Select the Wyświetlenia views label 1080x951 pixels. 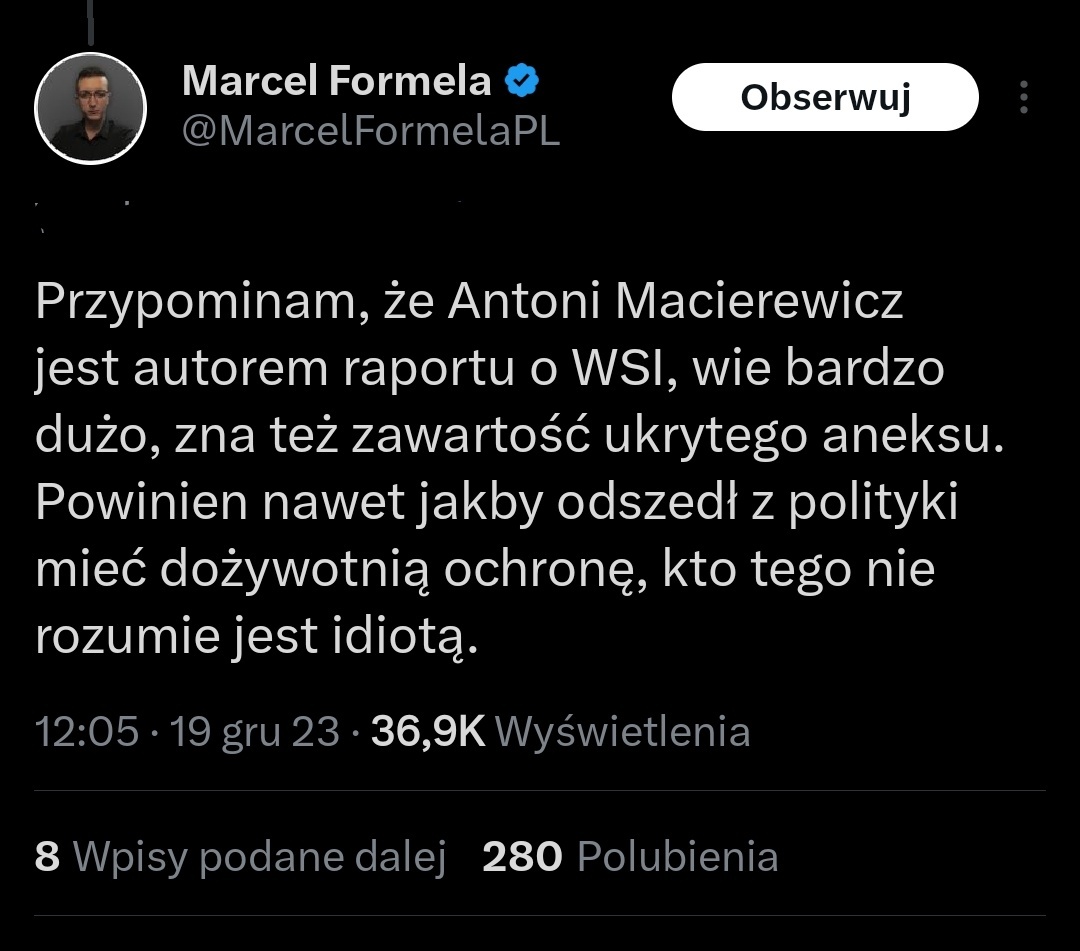(622, 732)
